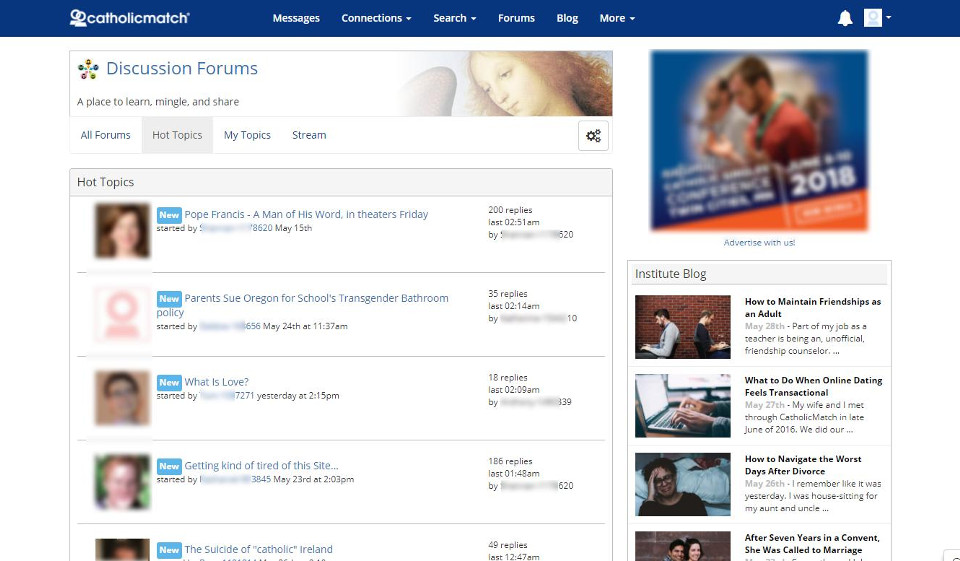Switch to the All Forums tab
Image resolution: width=960 pixels, height=561 pixels.
[106, 135]
